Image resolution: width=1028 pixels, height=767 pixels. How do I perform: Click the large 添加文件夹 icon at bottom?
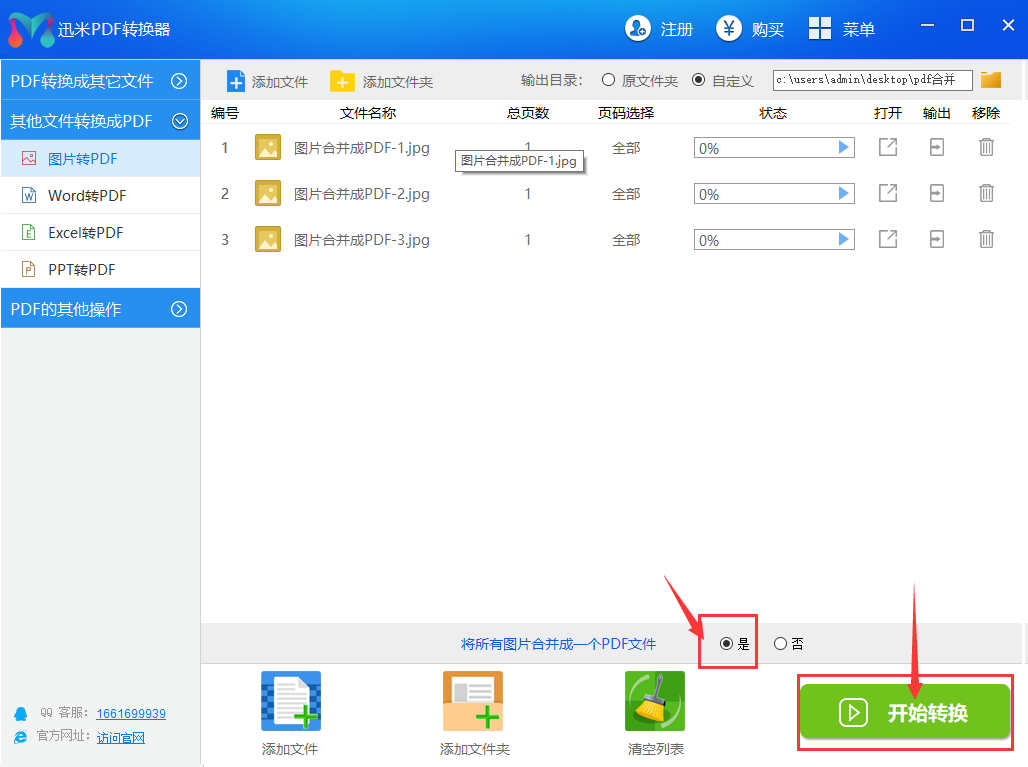[474, 702]
